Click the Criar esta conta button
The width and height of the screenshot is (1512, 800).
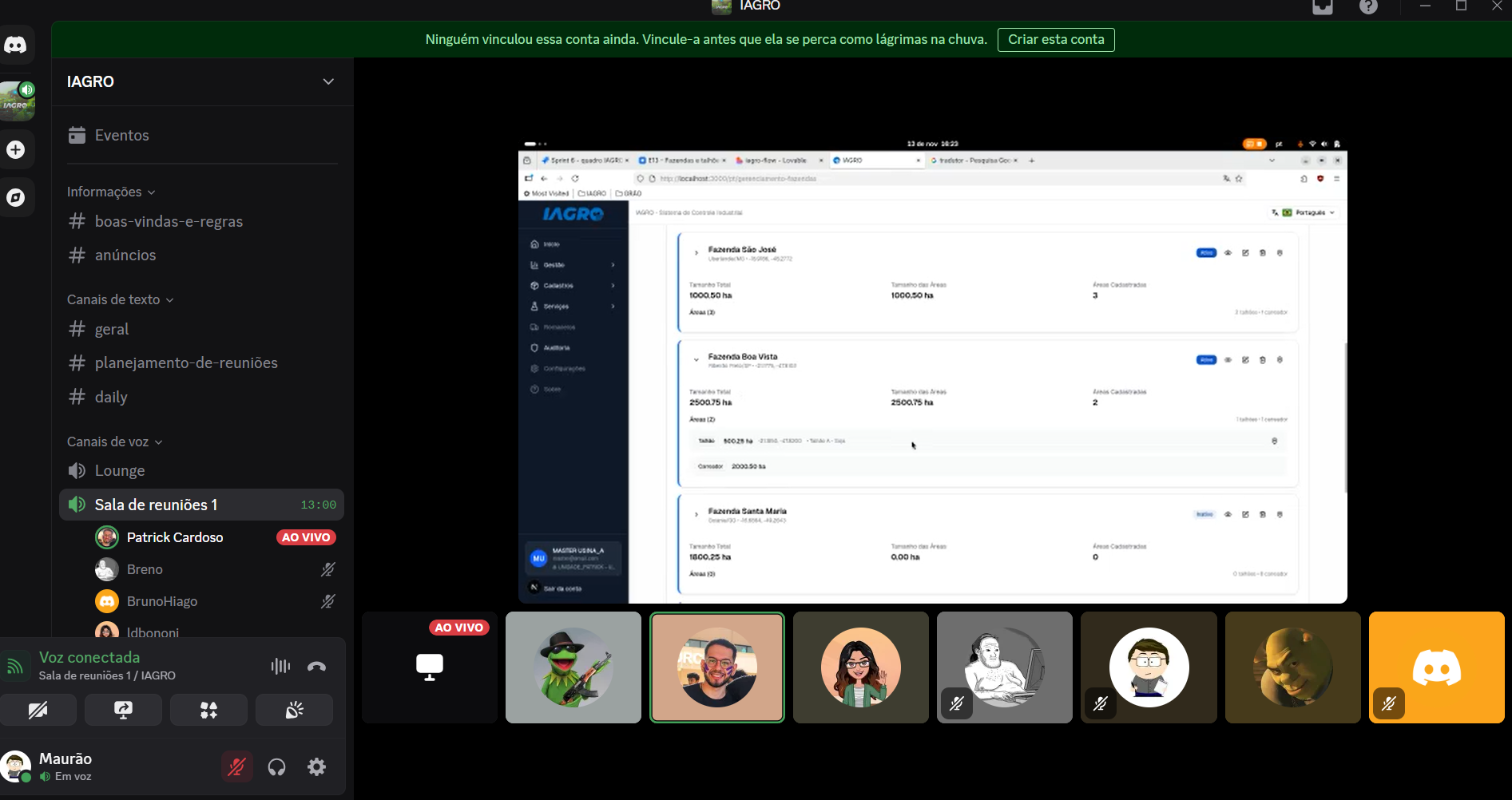tap(1056, 39)
